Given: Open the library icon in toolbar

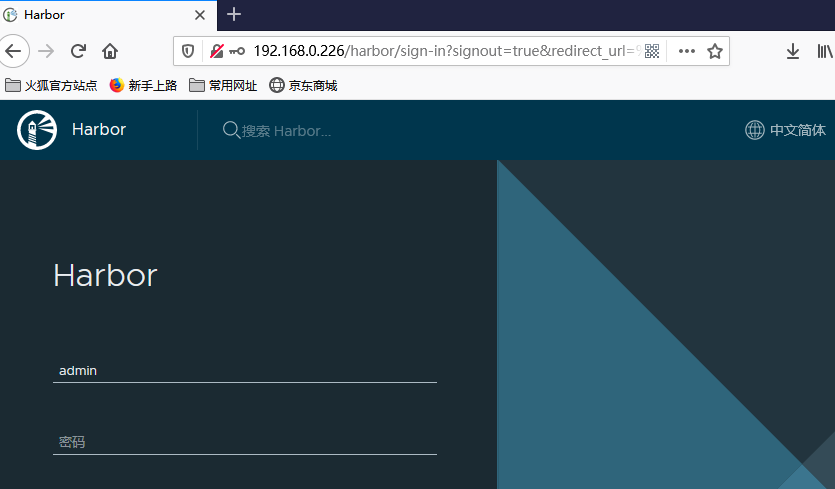Looking at the screenshot, I should 825,51.
